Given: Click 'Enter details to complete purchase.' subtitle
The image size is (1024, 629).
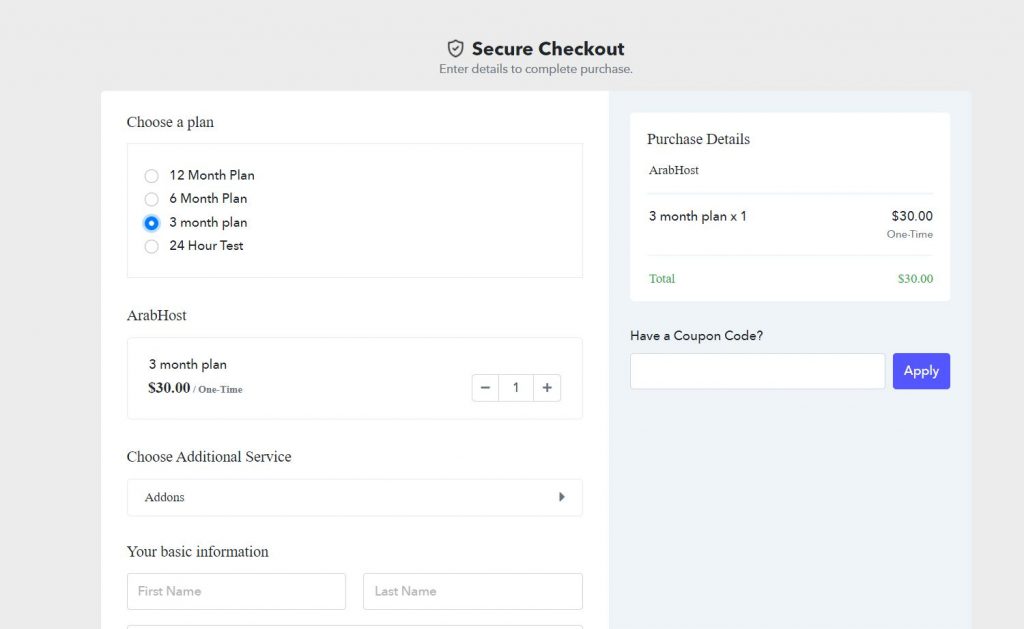Looking at the screenshot, I should pos(536,69).
